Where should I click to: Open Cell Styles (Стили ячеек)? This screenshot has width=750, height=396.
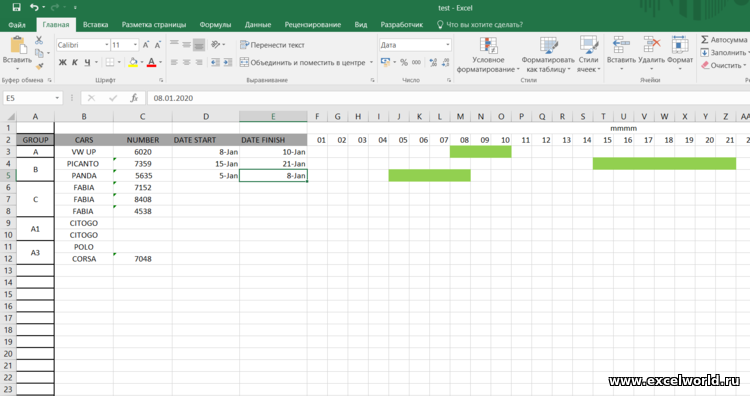pyautogui.click(x=588, y=55)
